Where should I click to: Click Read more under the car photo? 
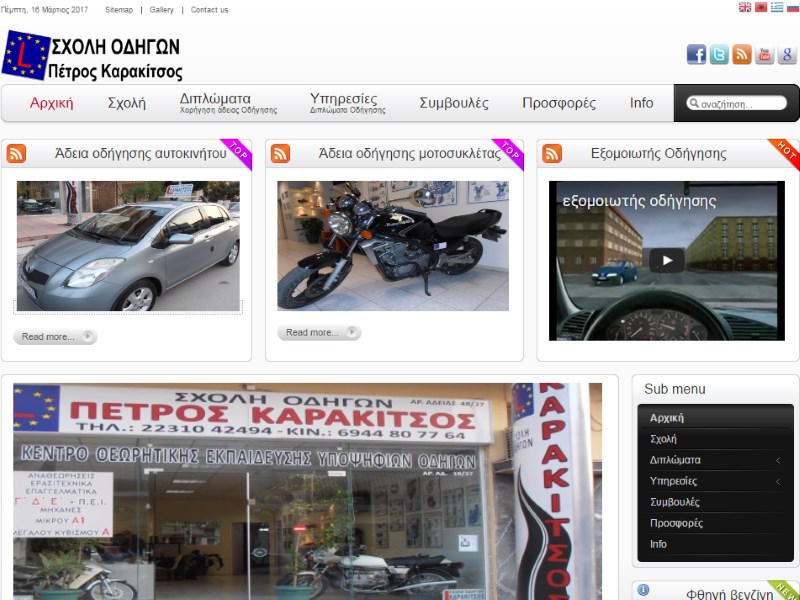(x=55, y=337)
